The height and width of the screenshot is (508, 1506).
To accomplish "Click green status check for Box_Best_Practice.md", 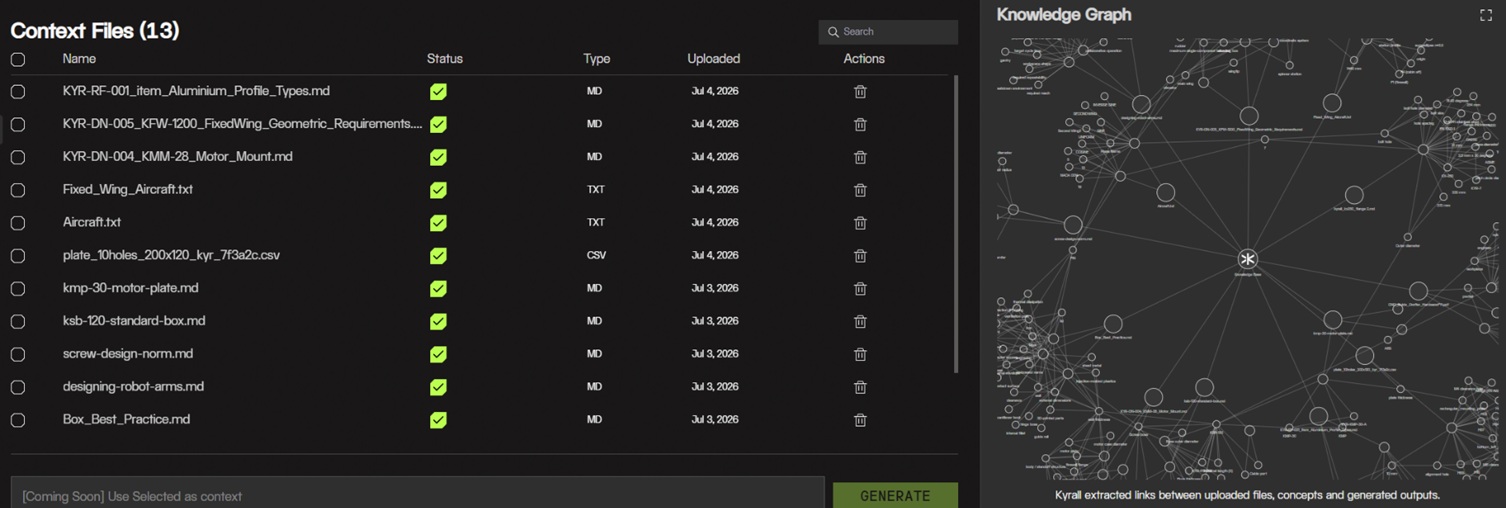I will 438,420.
